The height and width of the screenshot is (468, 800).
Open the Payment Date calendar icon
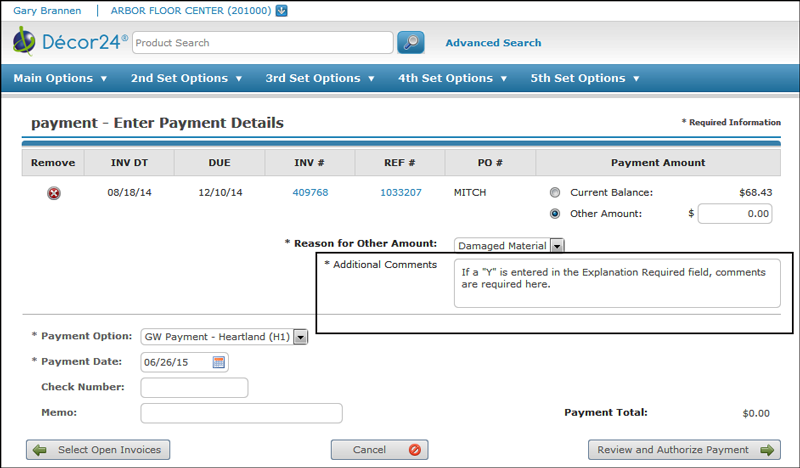pos(219,362)
